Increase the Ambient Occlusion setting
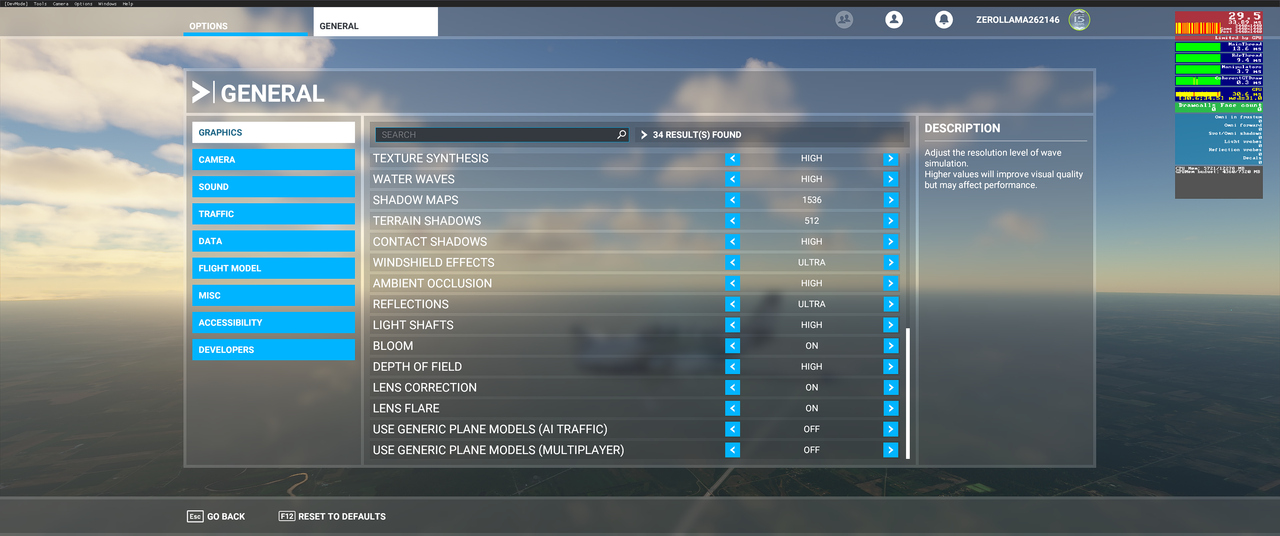The width and height of the screenshot is (1280, 536). point(890,284)
